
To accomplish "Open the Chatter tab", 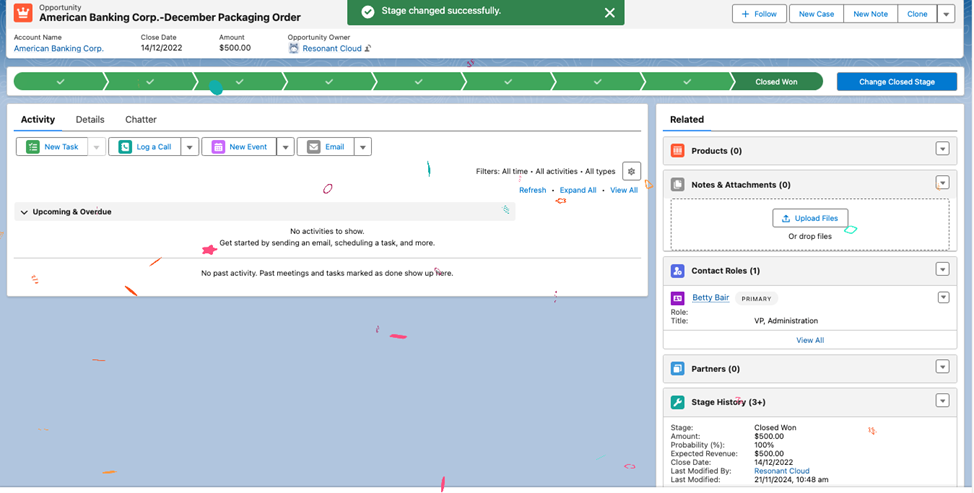I will [141, 120].
